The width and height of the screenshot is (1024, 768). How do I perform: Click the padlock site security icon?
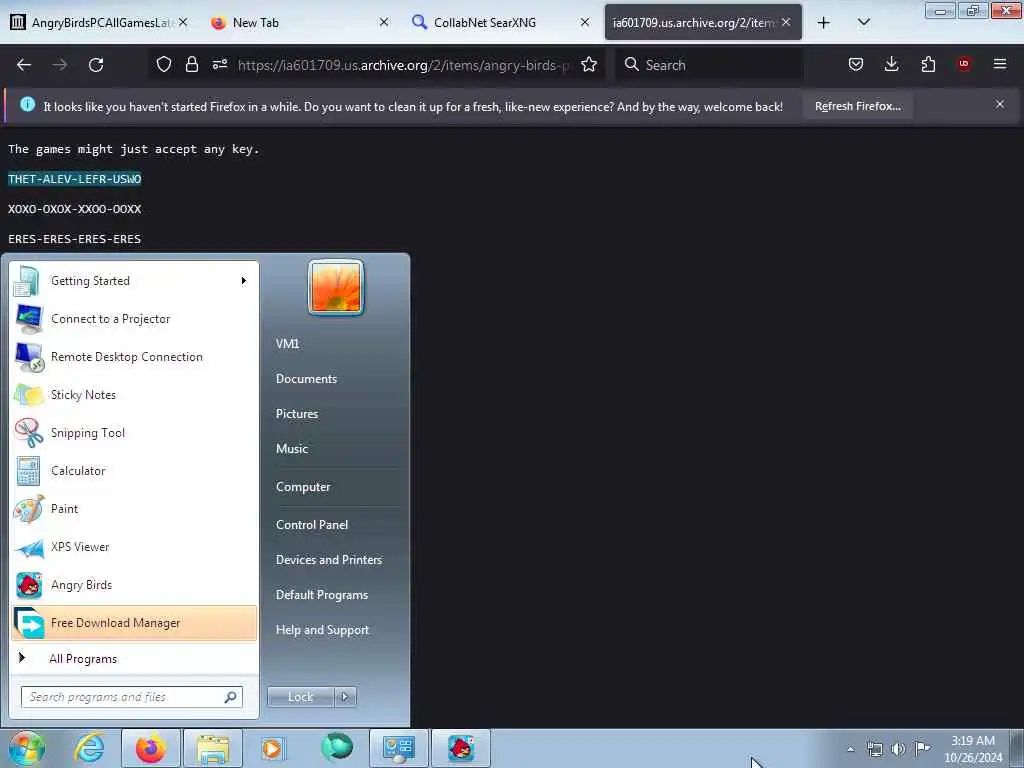pyautogui.click(x=191, y=65)
